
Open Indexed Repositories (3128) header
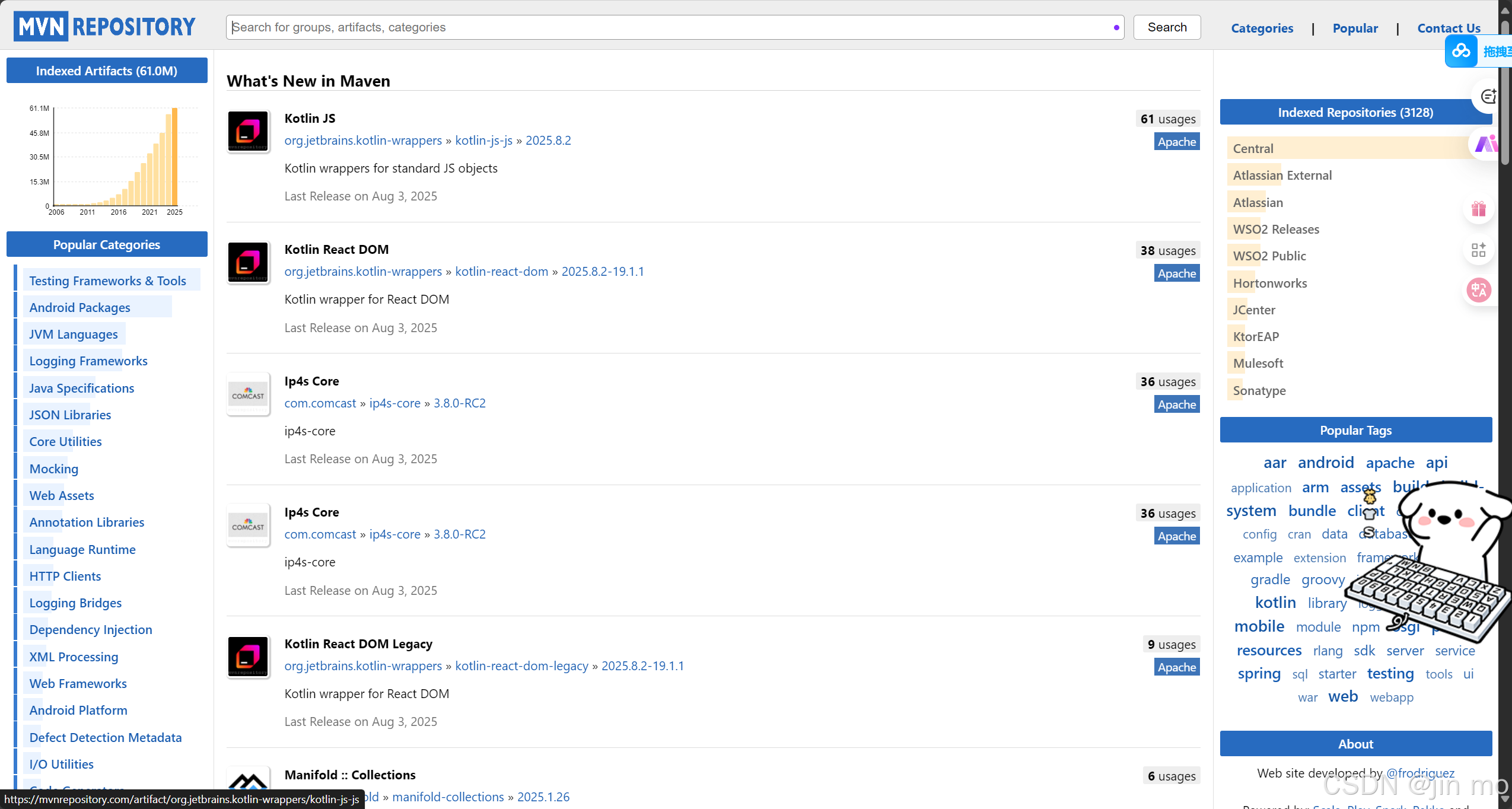click(1355, 112)
